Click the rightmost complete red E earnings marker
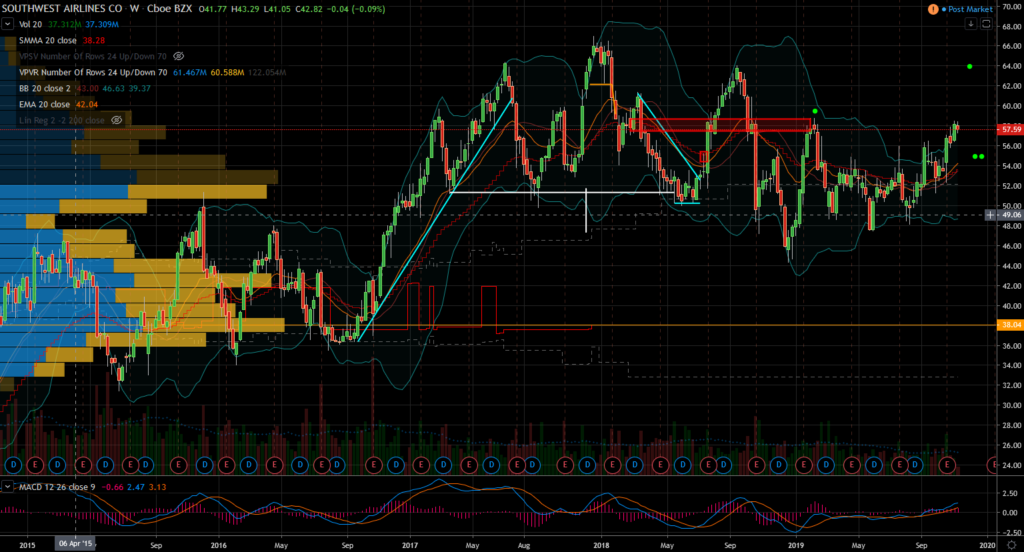 pyautogui.click(x=947, y=464)
